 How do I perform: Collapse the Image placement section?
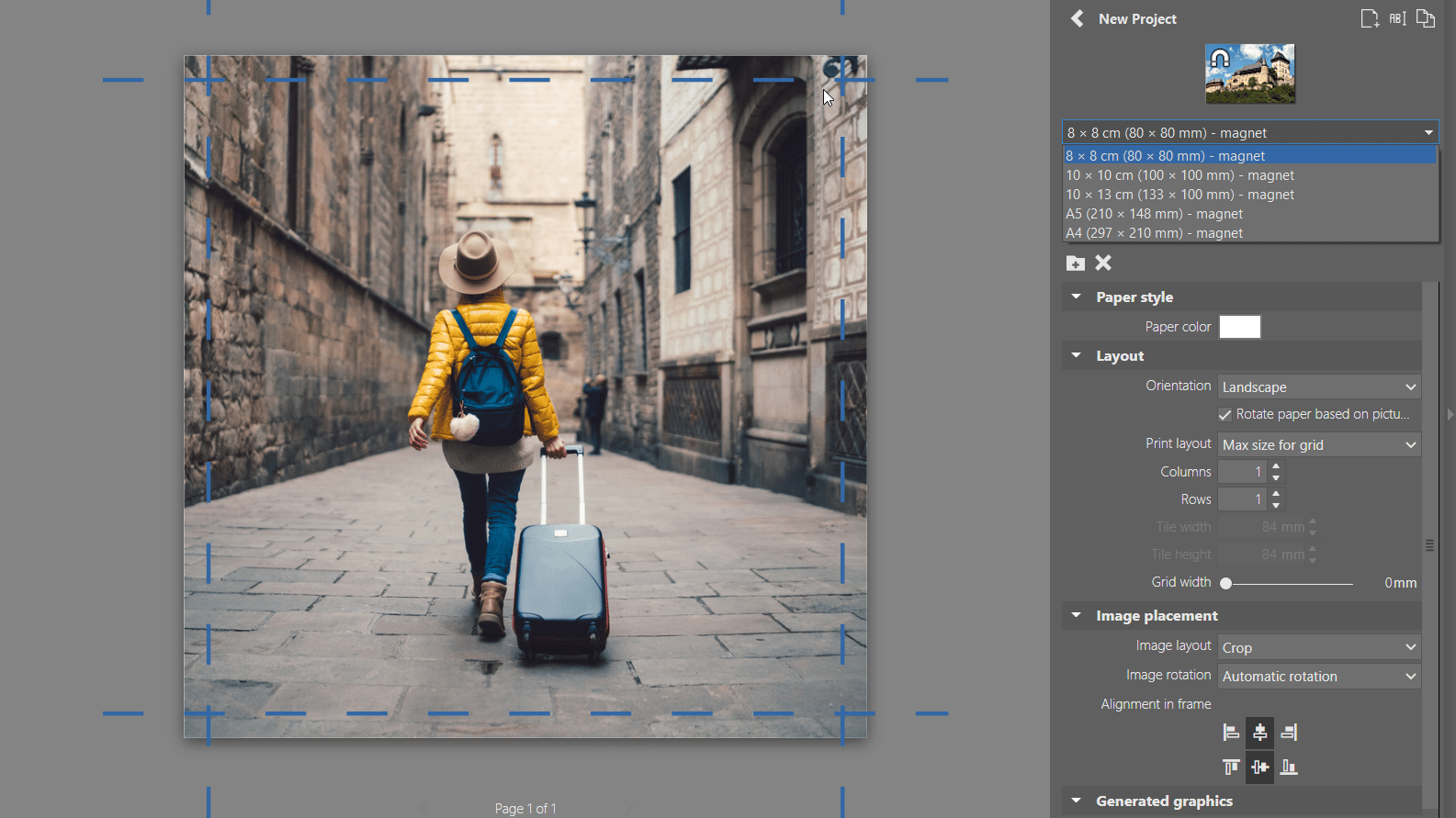(1076, 615)
